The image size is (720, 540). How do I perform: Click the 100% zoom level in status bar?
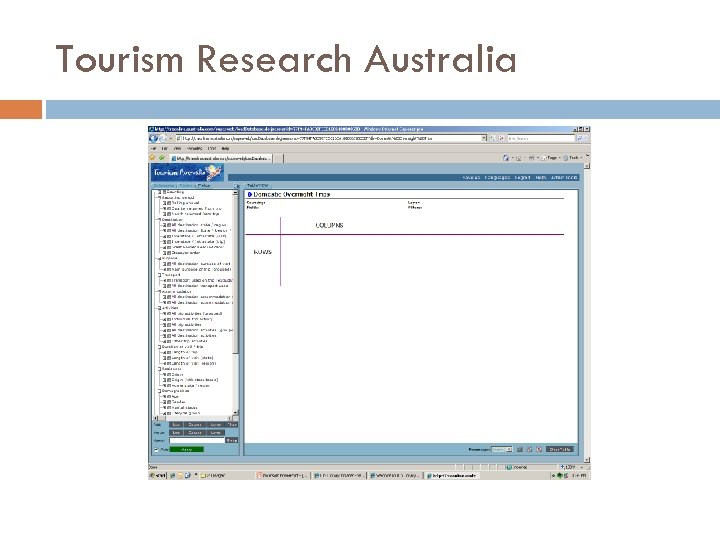pyautogui.click(x=569, y=467)
